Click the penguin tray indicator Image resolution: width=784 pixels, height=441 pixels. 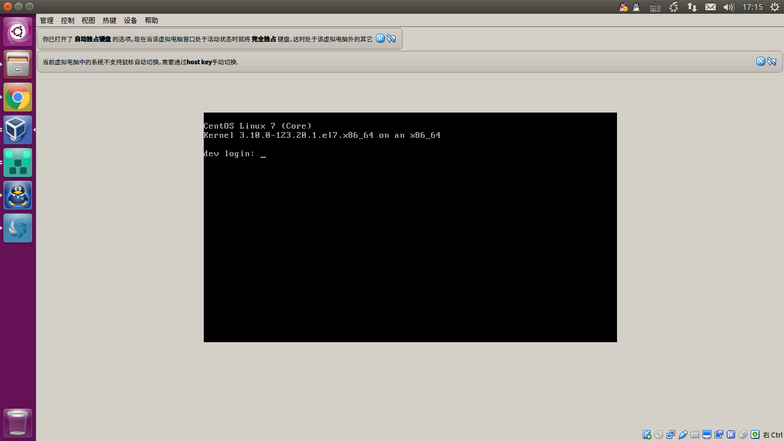pyautogui.click(x=636, y=7)
